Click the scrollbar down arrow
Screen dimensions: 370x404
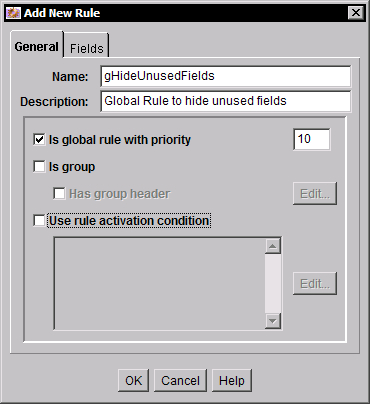point(273,321)
